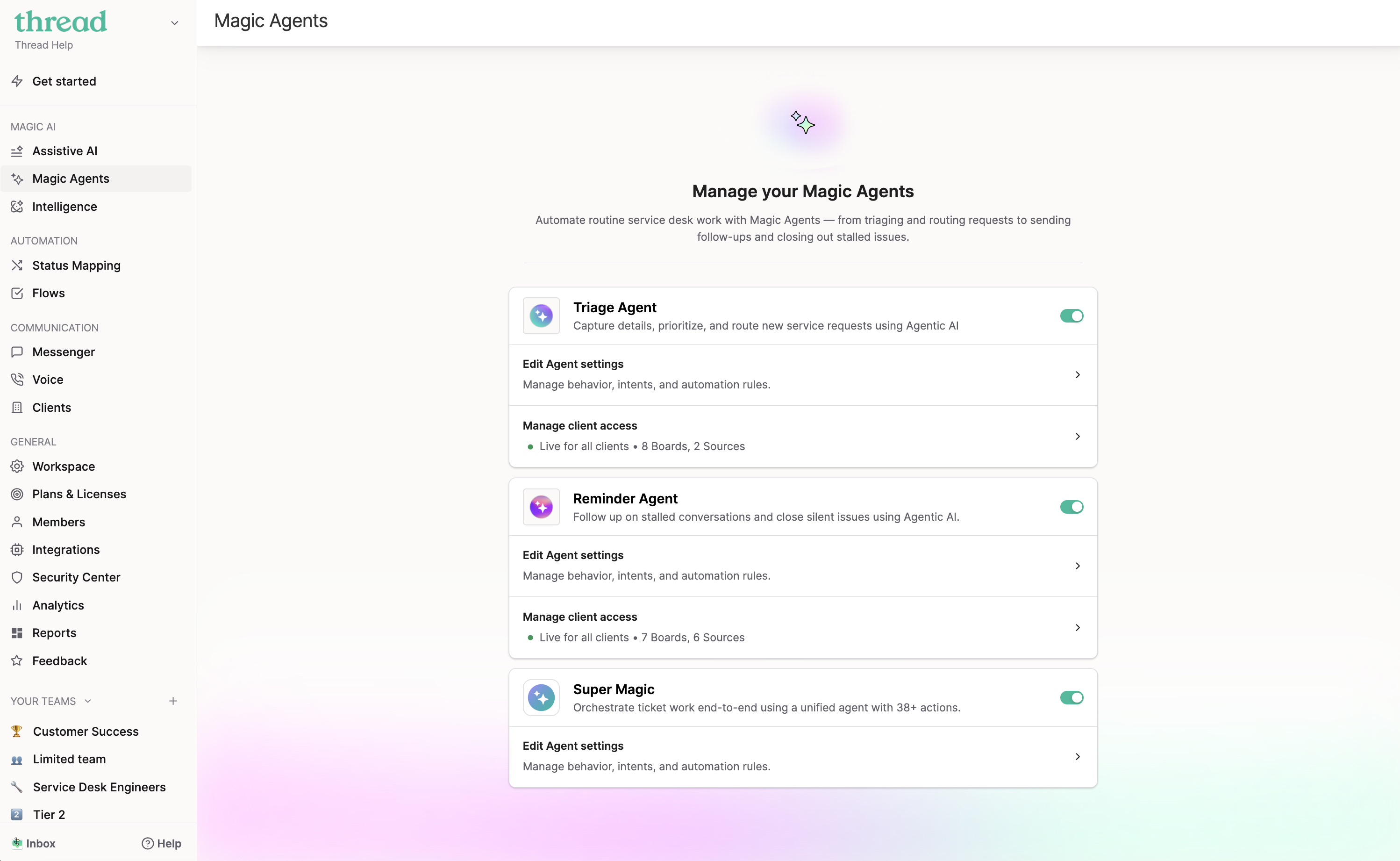
Task: Click the Messenger chat bubble icon
Action: click(x=17, y=352)
